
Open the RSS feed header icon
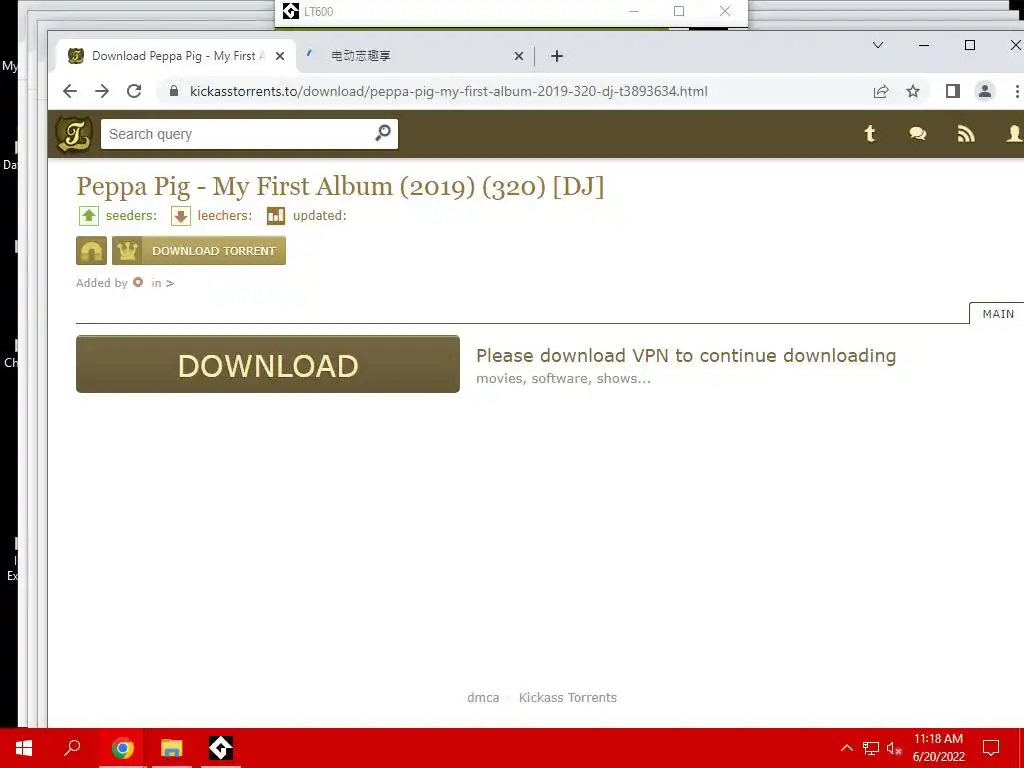point(966,134)
